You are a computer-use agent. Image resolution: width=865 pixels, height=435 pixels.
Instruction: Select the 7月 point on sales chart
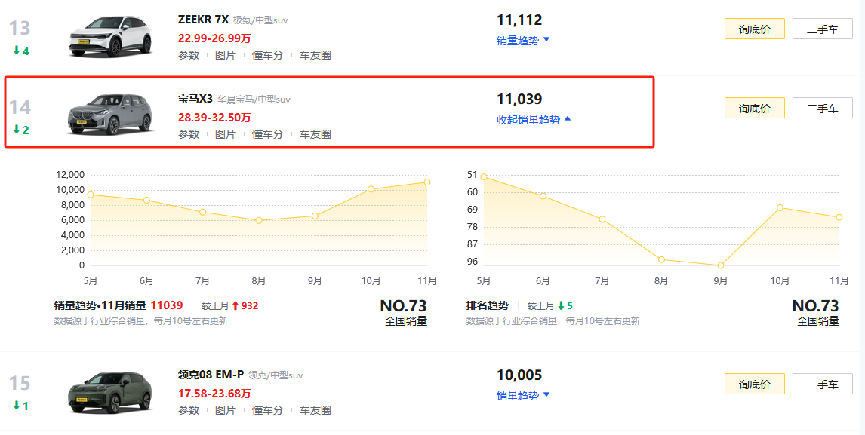[x=203, y=212]
